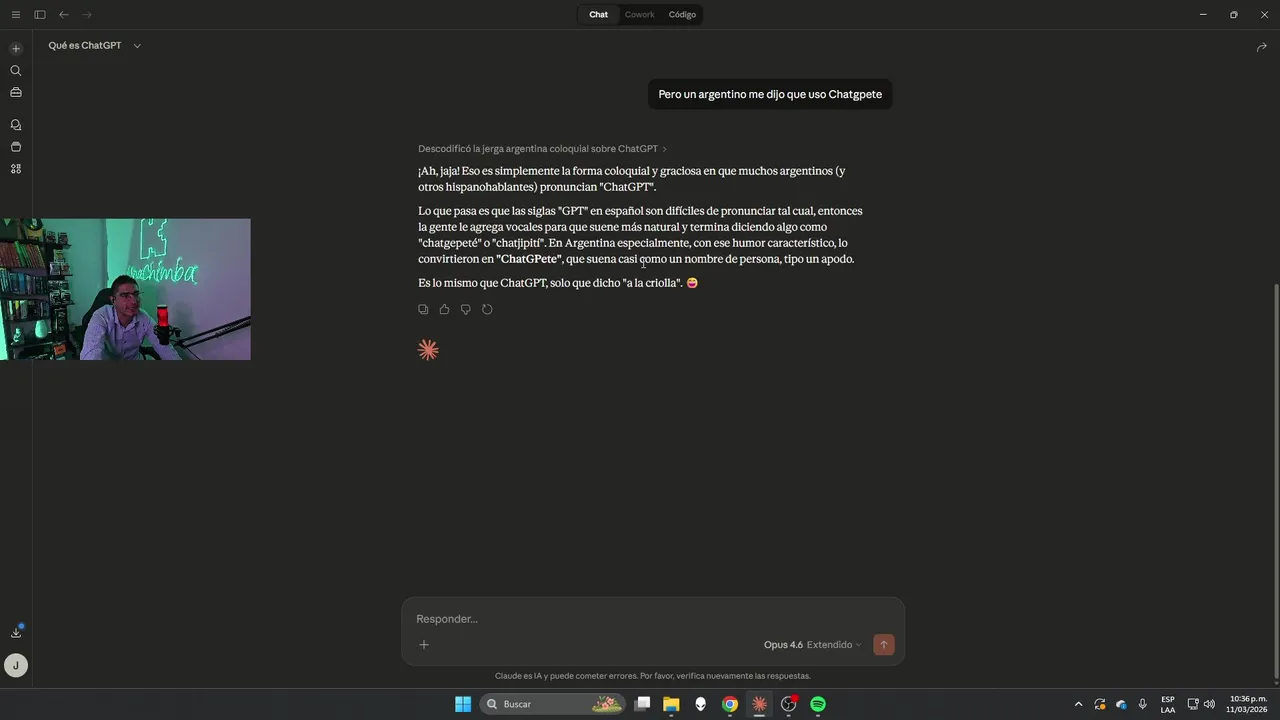1280x720 pixels.
Task: Expand the thinking summary about jerga argentina
Action: pyautogui.click(x=542, y=149)
